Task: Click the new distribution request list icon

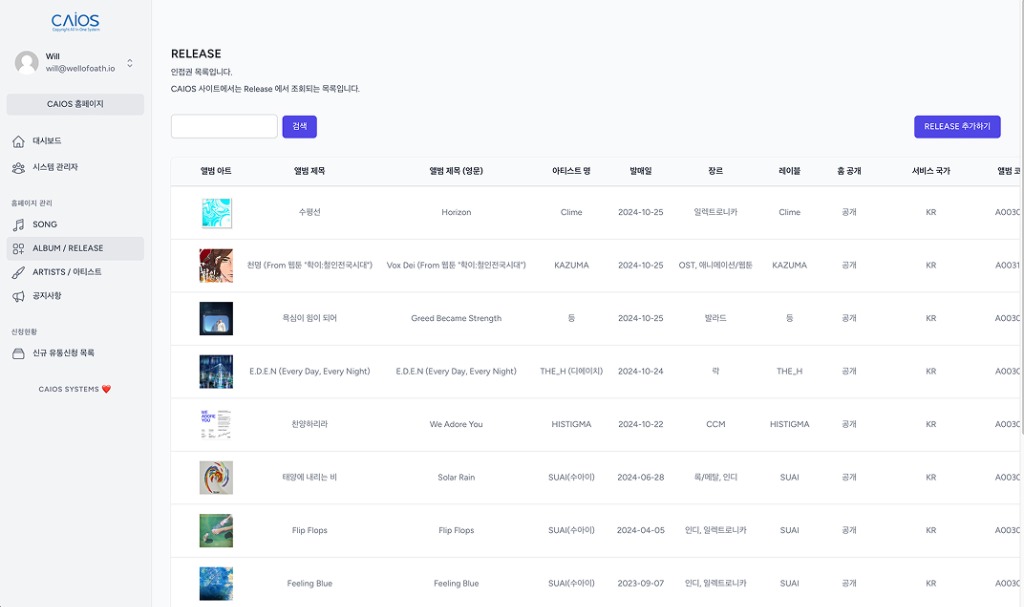Action: pyautogui.click(x=18, y=353)
